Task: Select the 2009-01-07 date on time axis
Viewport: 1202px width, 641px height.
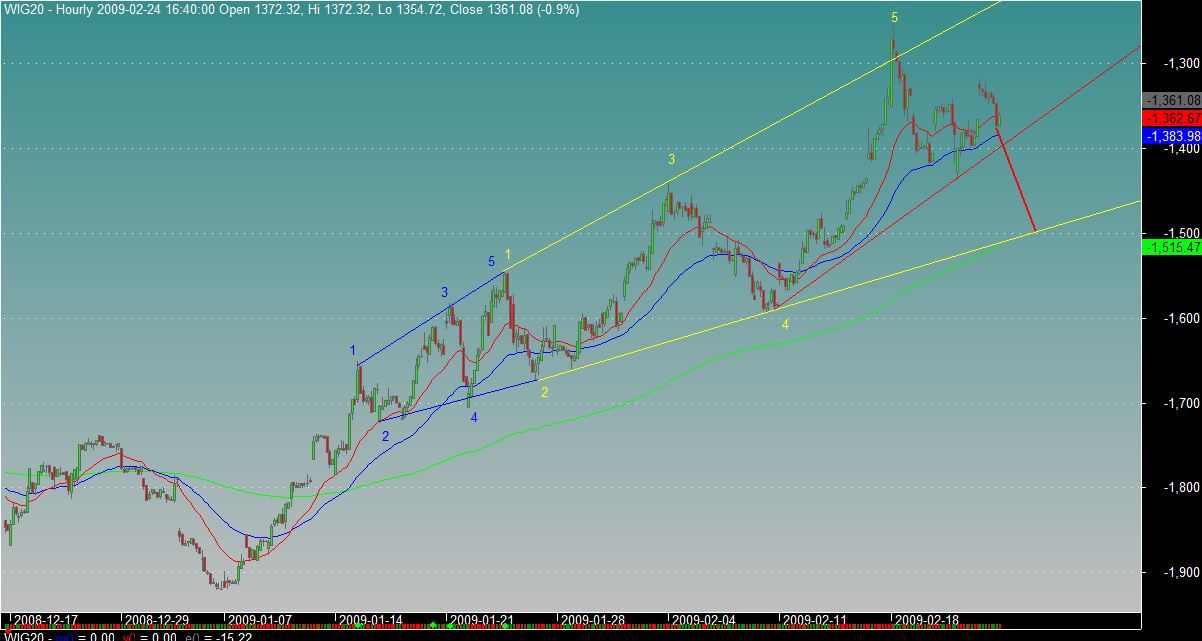Action: click(260, 620)
